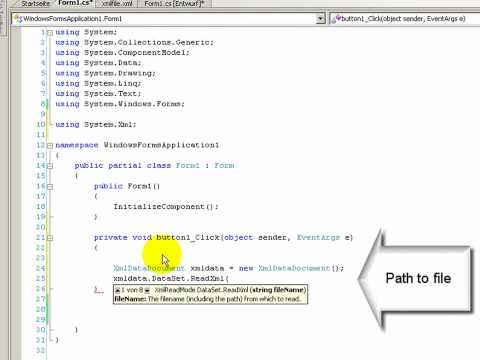Collapse the button1_Click method at line 21

(x=50, y=238)
